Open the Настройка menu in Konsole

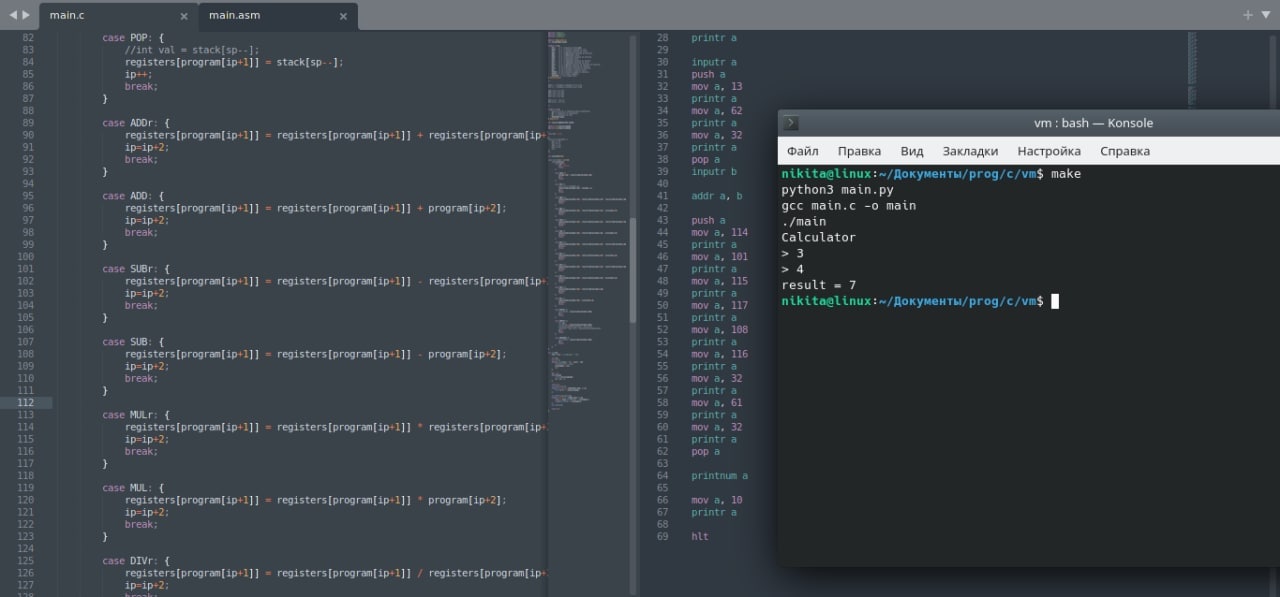[1049, 151]
